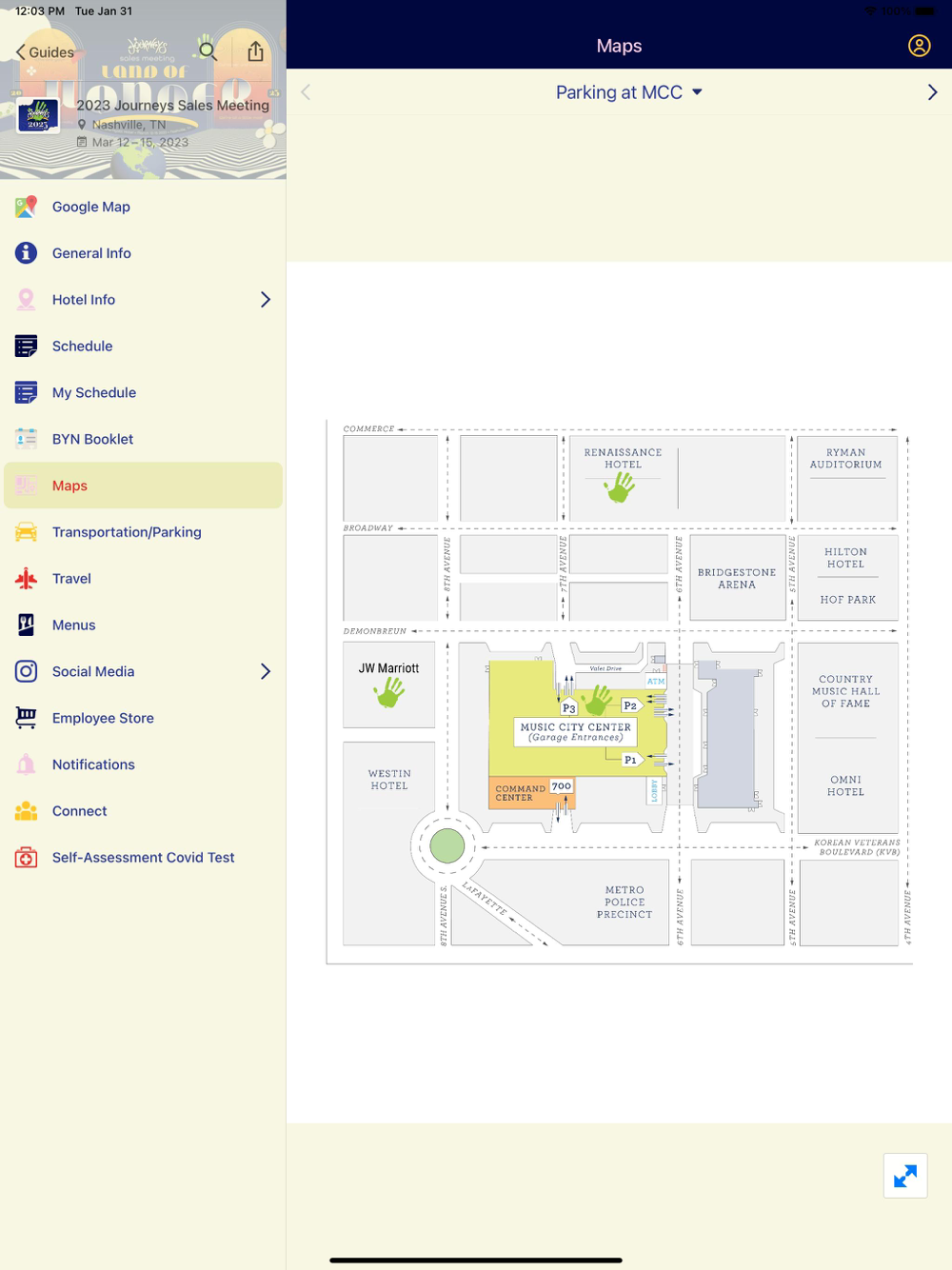Screen dimensions: 952x1270
Task: Click the BYN Booklet icon
Action: coord(26,439)
